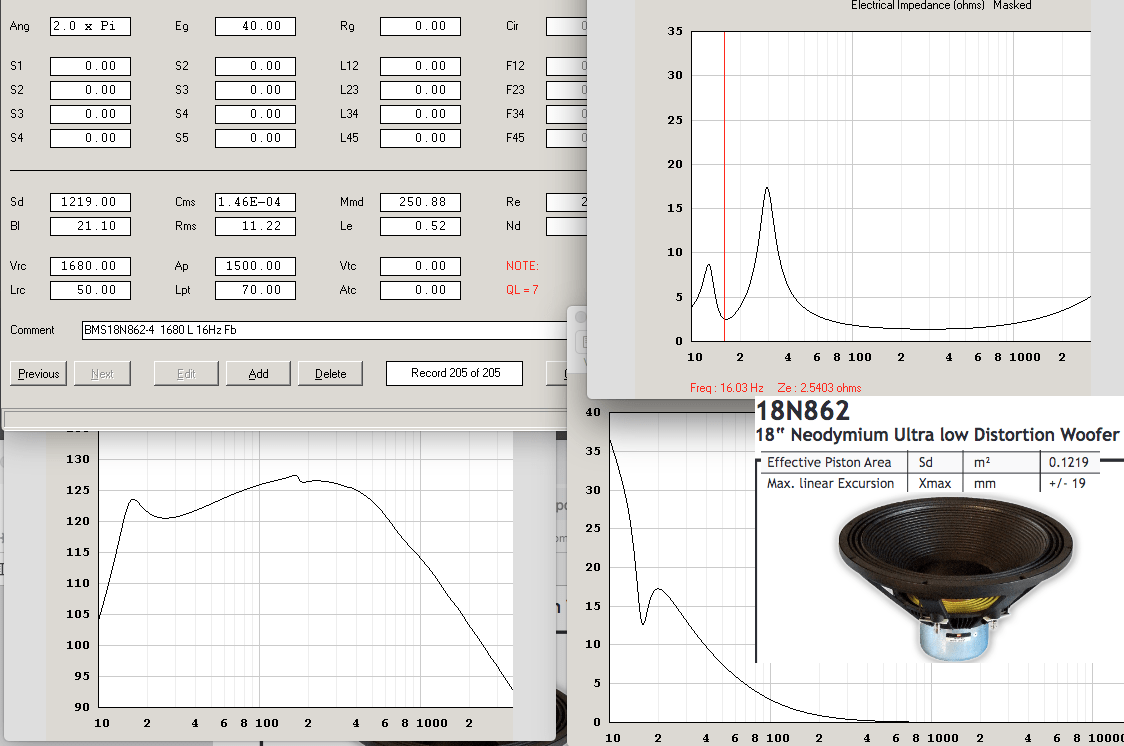The height and width of the screenshot is (746, 1124).
Task: Click the Effective Piston Area row label
Action: [829, 463]
